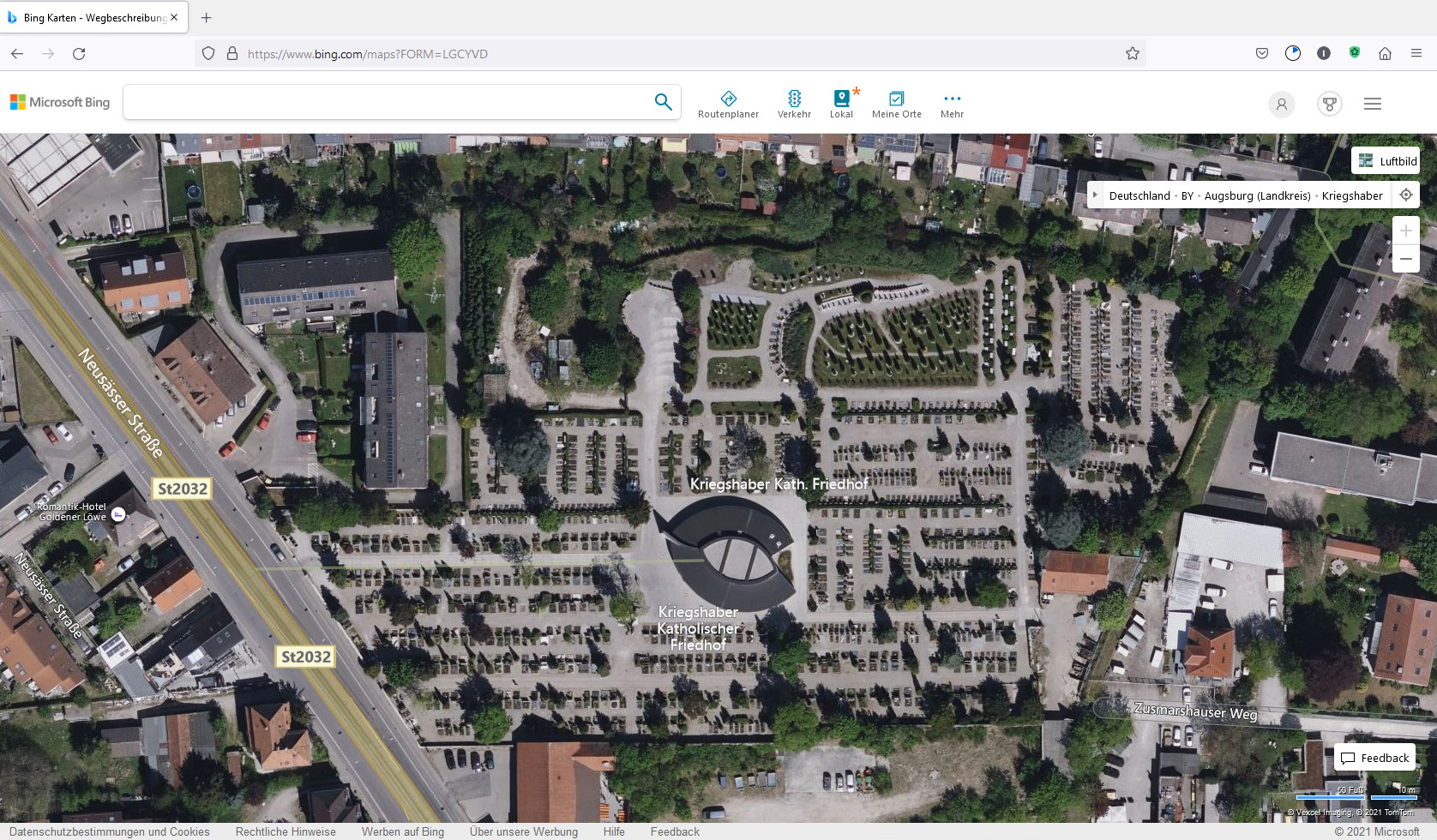Focus the Bing Maps search field

click(386, 102)
